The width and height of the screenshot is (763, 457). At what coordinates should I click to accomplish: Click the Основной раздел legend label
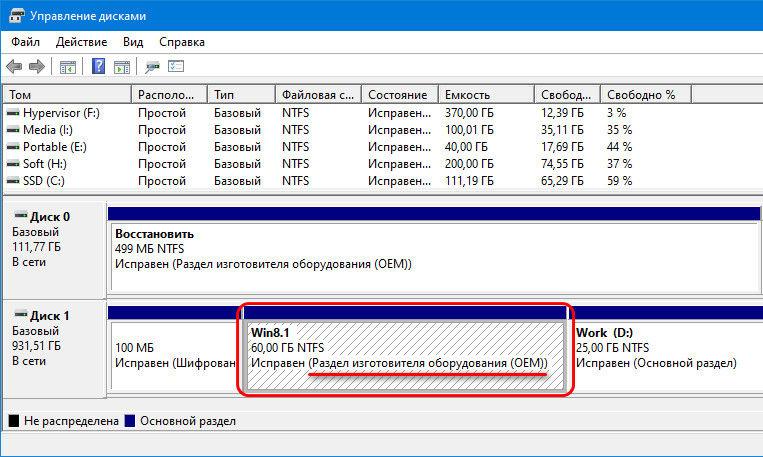click(188, 421)
